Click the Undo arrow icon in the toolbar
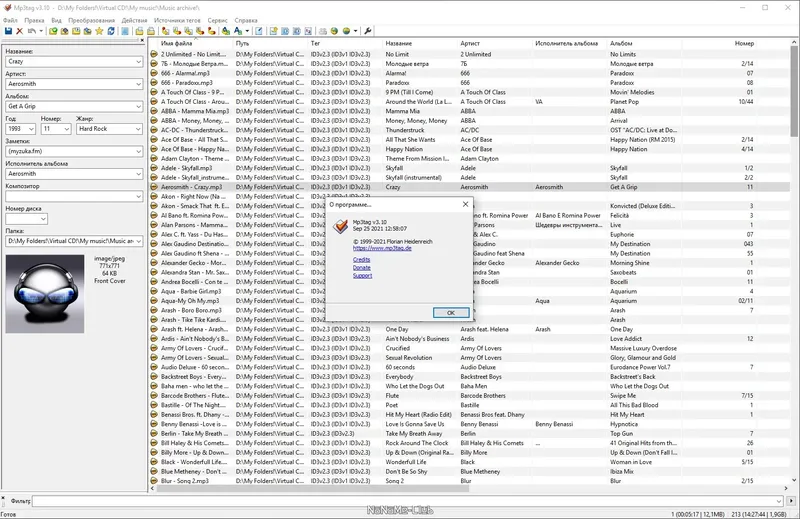The height and width of the screenshot is (519, 800). click(32, 31)
